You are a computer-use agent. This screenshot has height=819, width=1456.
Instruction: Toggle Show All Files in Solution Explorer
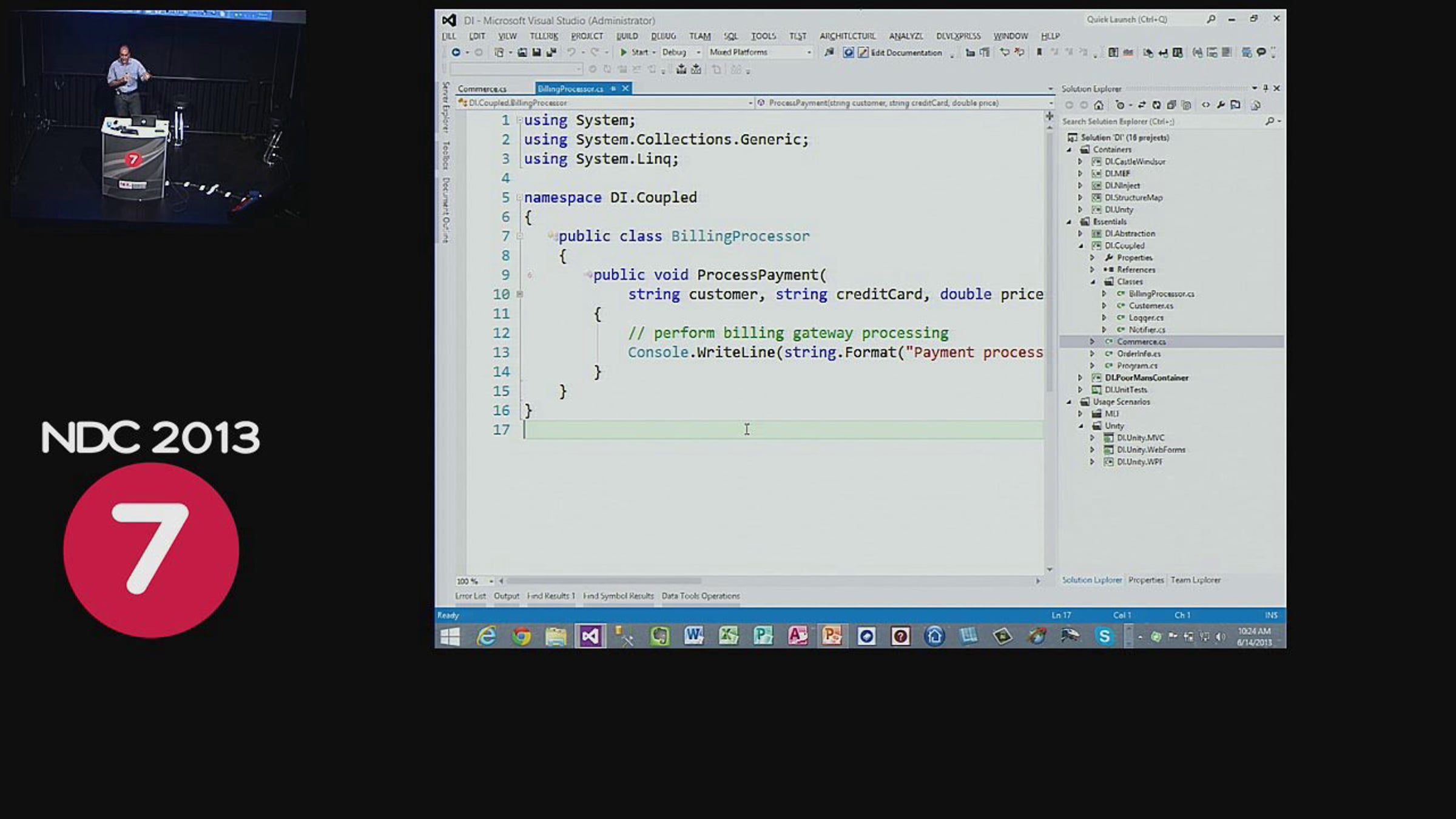1187,105
